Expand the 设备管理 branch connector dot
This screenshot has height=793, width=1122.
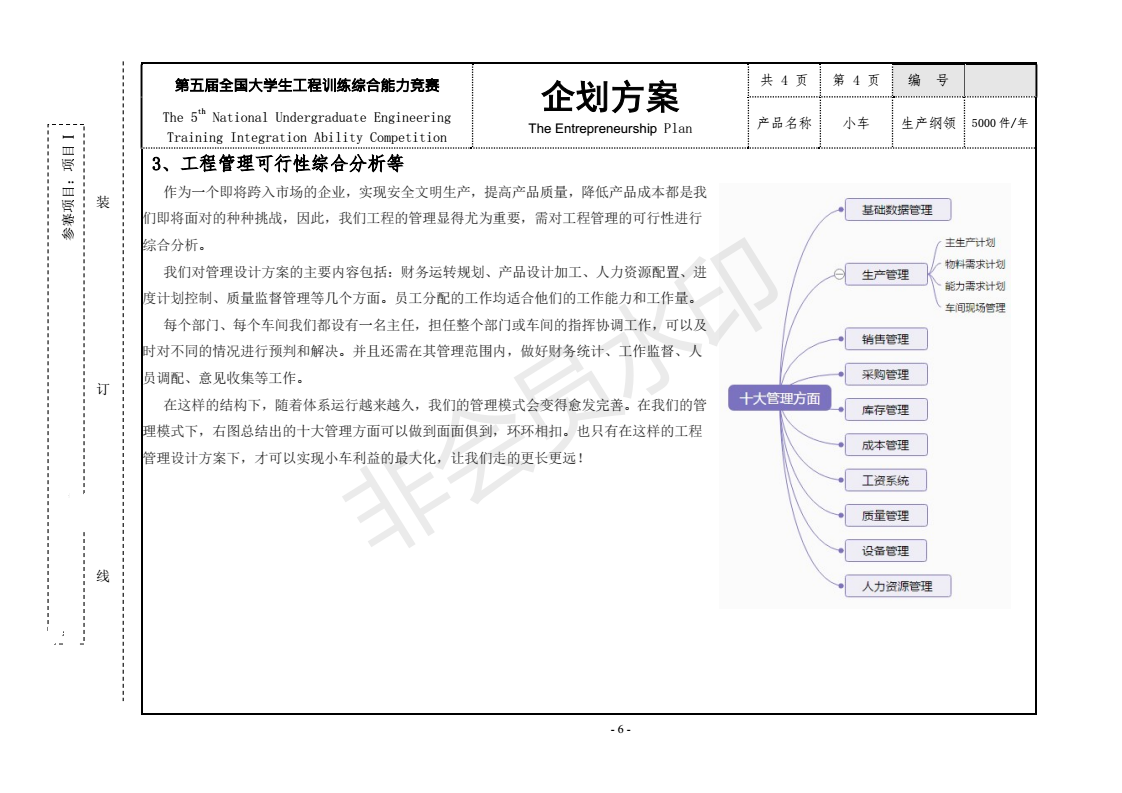(x=840, y=549)
